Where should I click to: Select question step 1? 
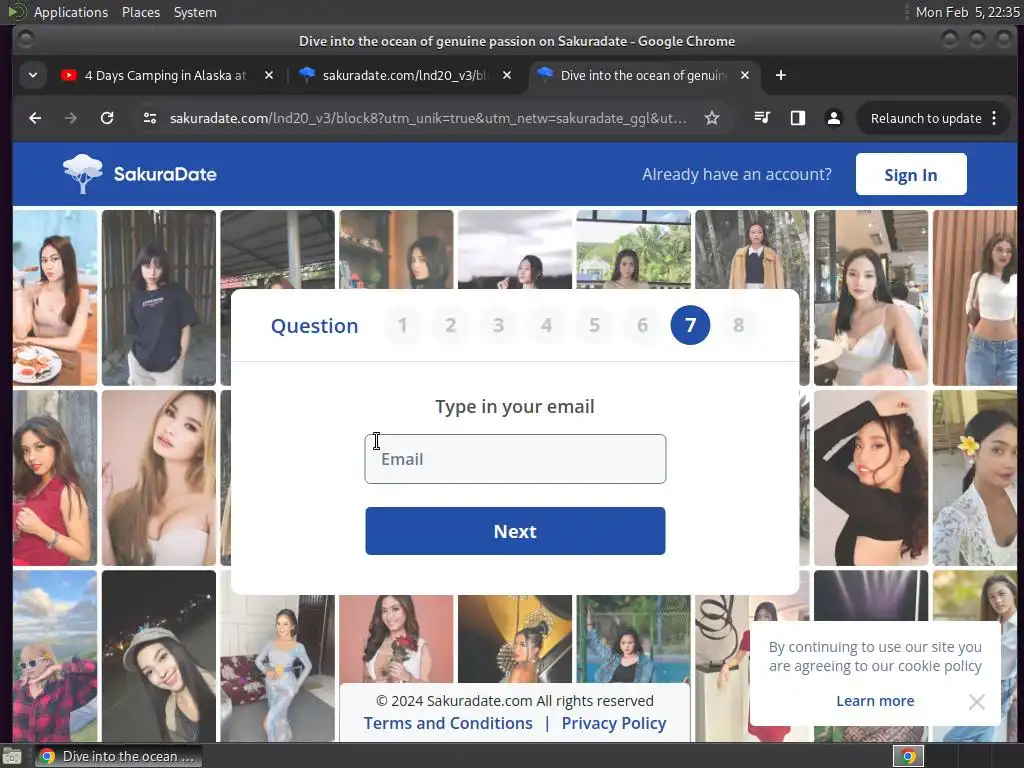[x=402, y=325]
